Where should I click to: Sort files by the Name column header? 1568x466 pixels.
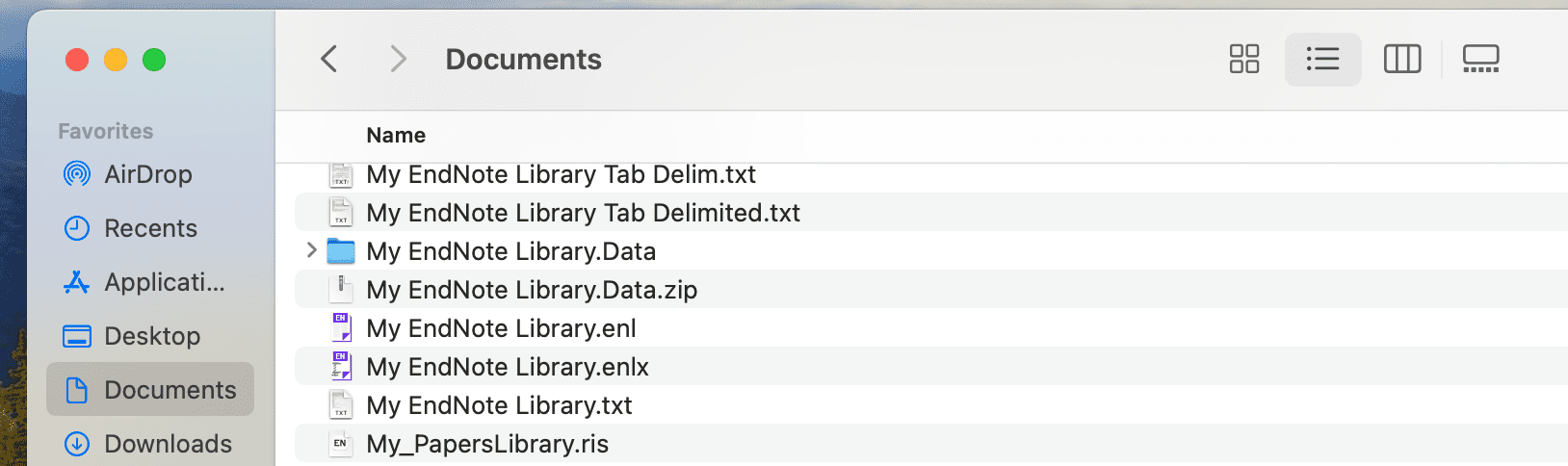point(396,135)
